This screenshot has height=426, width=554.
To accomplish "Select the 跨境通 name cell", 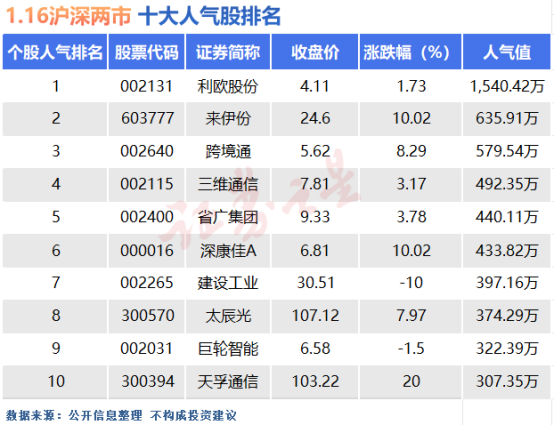I will (x=228, y=152).
